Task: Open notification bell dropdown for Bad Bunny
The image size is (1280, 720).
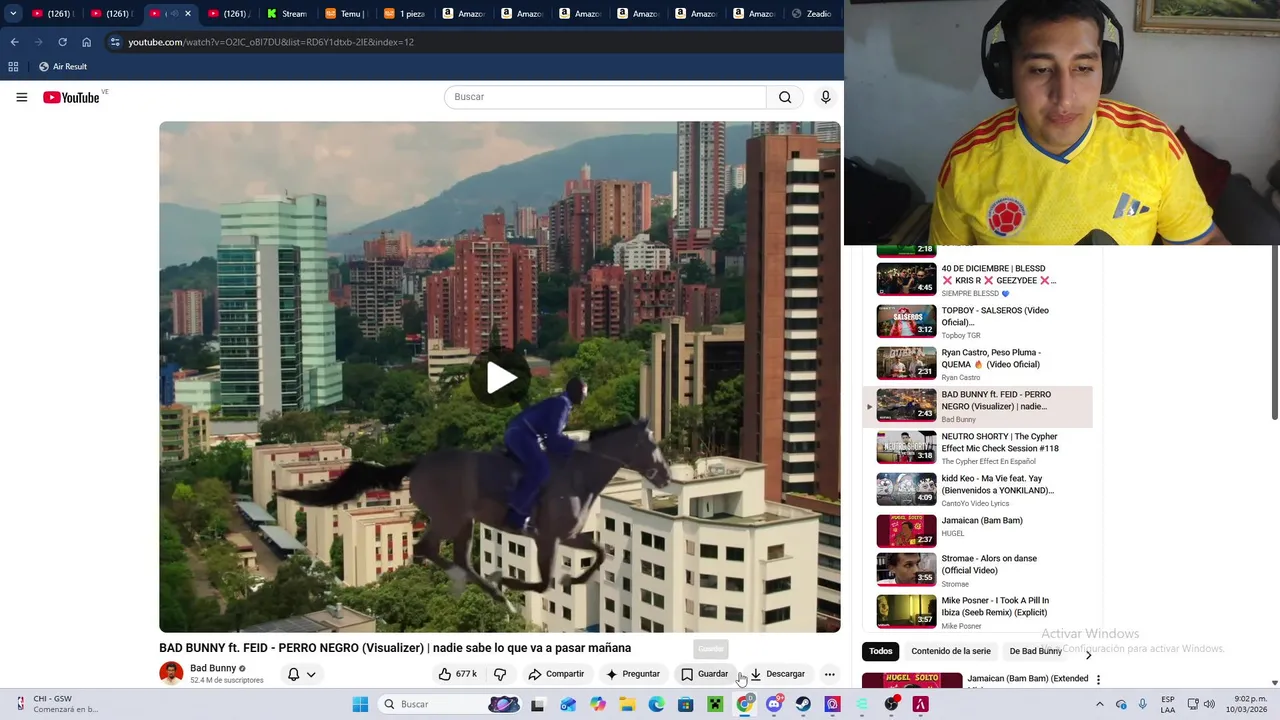Action: [301, 674]
